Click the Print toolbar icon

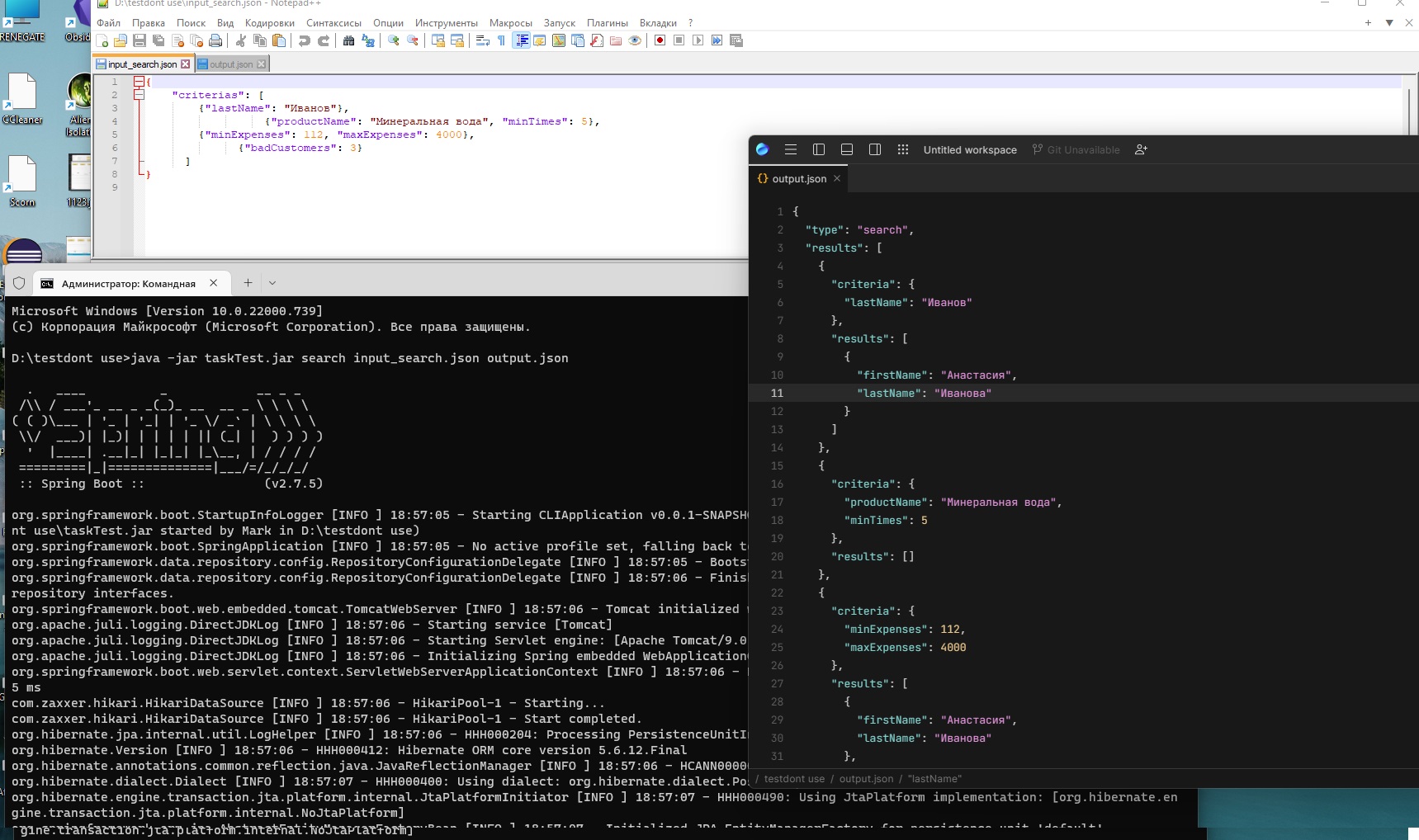[x=217, y=40]
